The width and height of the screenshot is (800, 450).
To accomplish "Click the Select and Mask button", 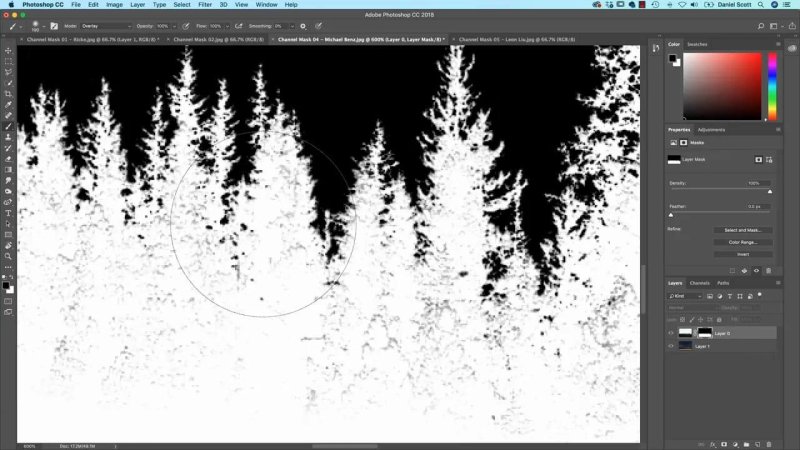I will pos(743,230).
